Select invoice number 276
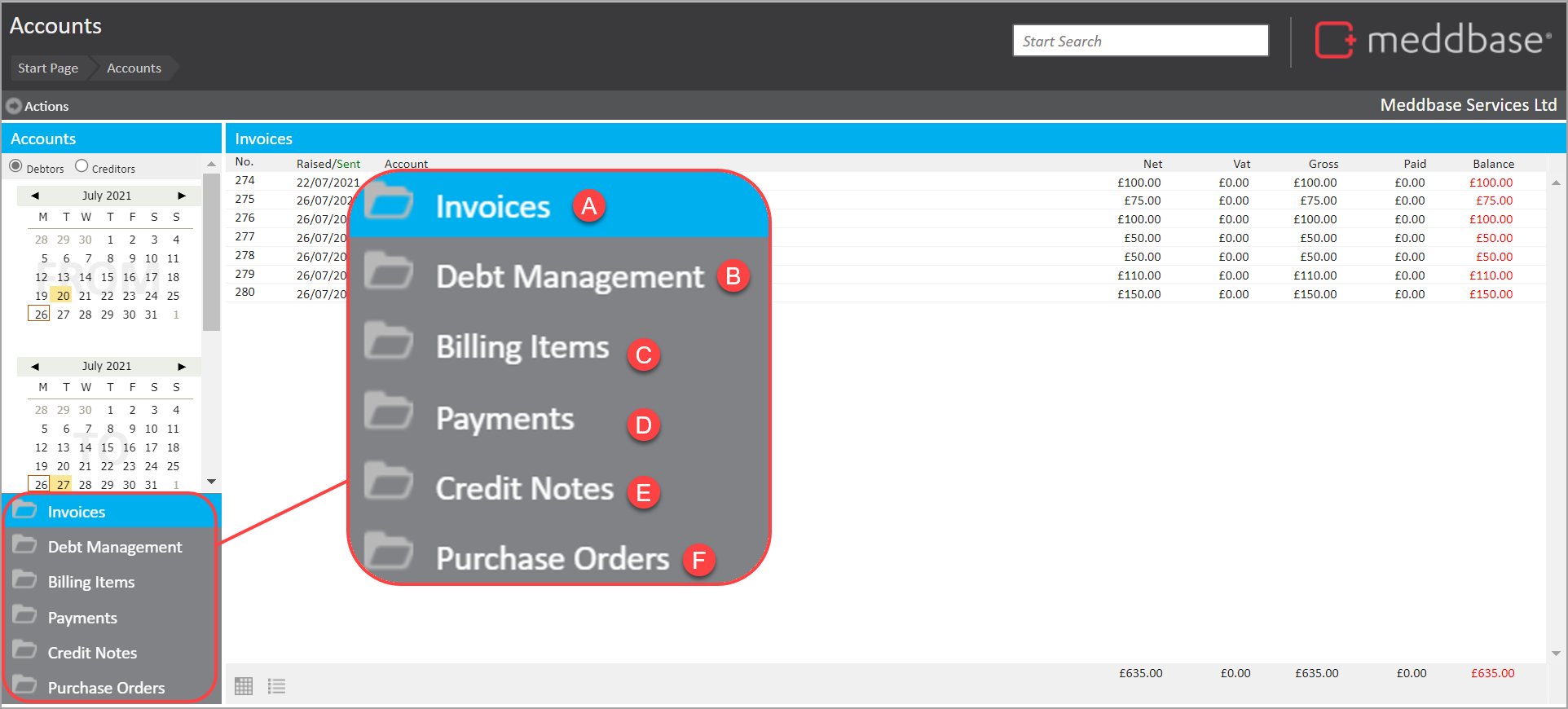The height and width of the screenshot is (709, 1568). coord(245,218)
